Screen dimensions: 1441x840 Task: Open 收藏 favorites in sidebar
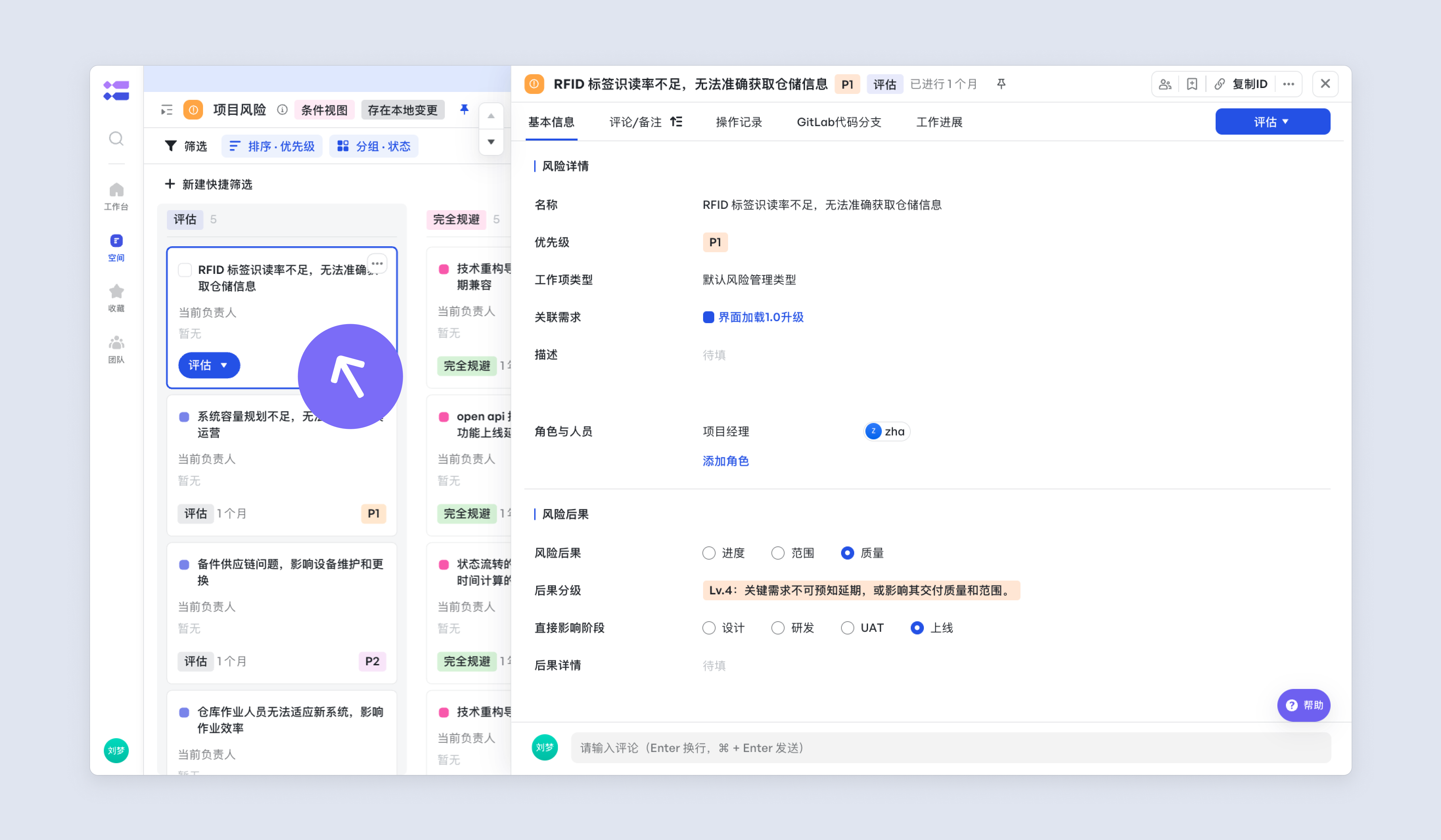point(116,298)
